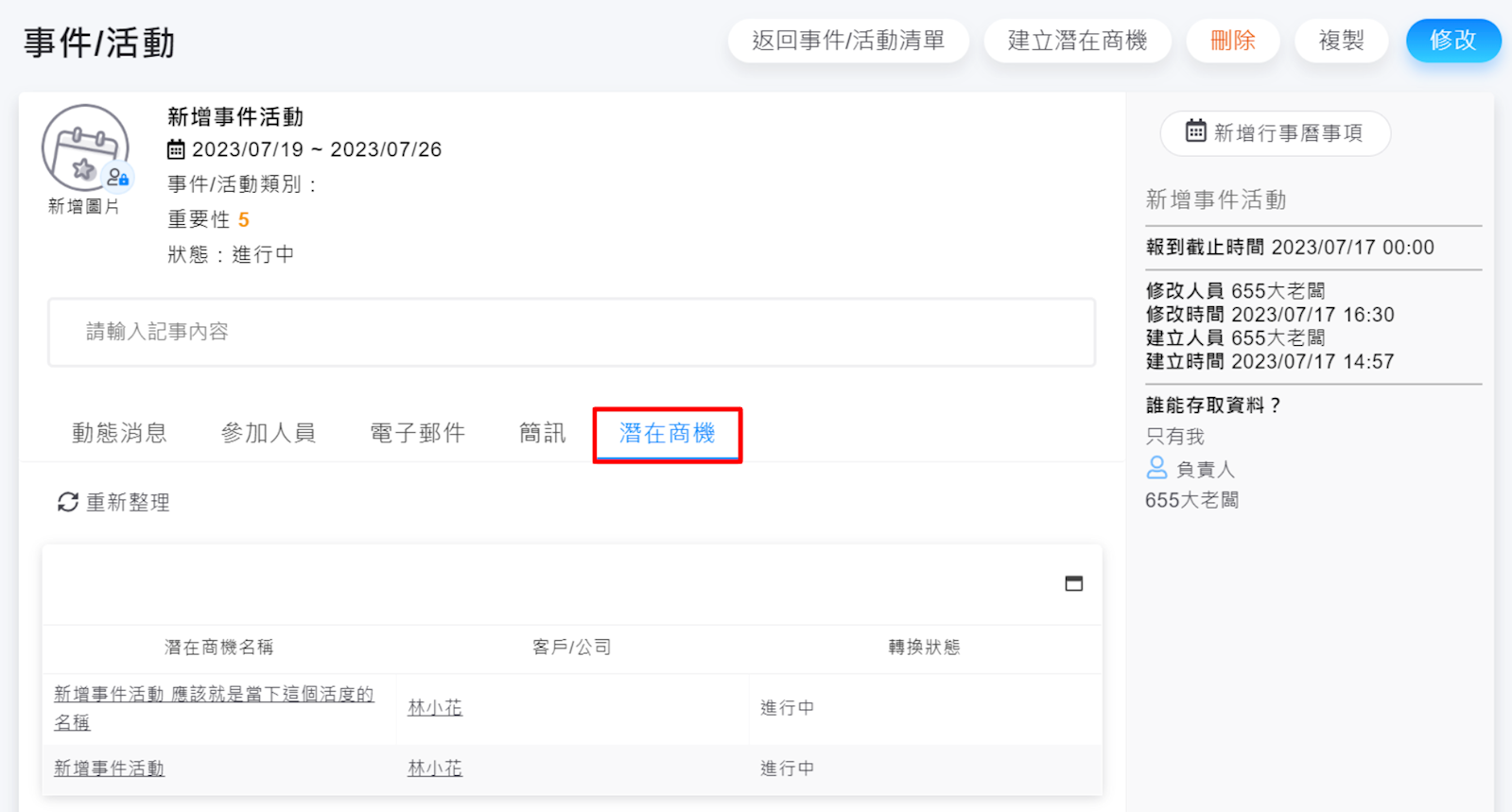The width and height of the screenshot is (1512, 812).
Task: Click the event calendar avatar image
Action: click(84, 148)
